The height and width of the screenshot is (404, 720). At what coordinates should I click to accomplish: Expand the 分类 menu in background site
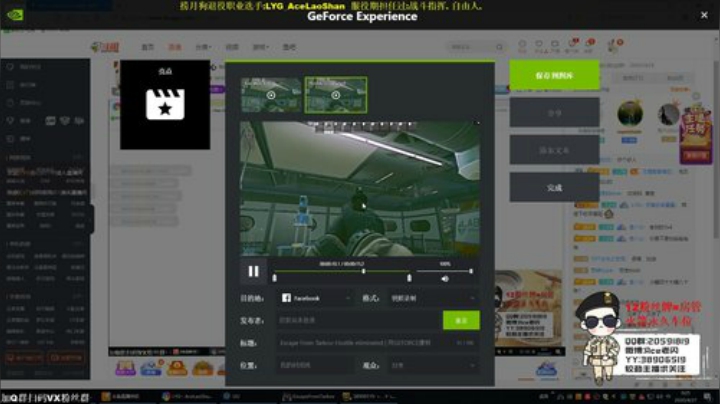tap(203, 47)
